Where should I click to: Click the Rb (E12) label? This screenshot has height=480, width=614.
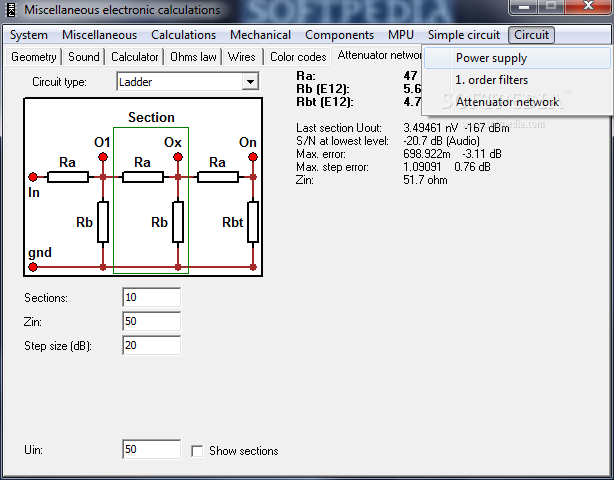tap(323, 89)
